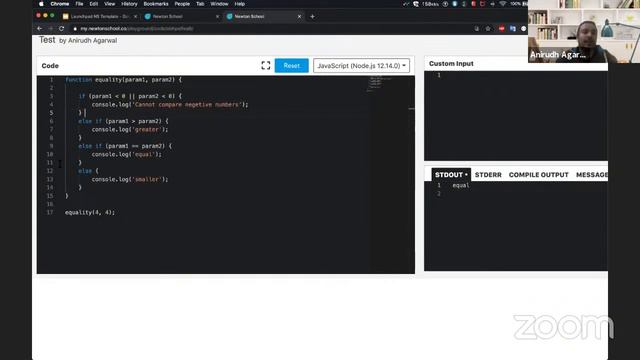Image resolution: width=640 pixels, height=360 pixels.
Task: Go back to the previous page
Action: pos(40,29)
